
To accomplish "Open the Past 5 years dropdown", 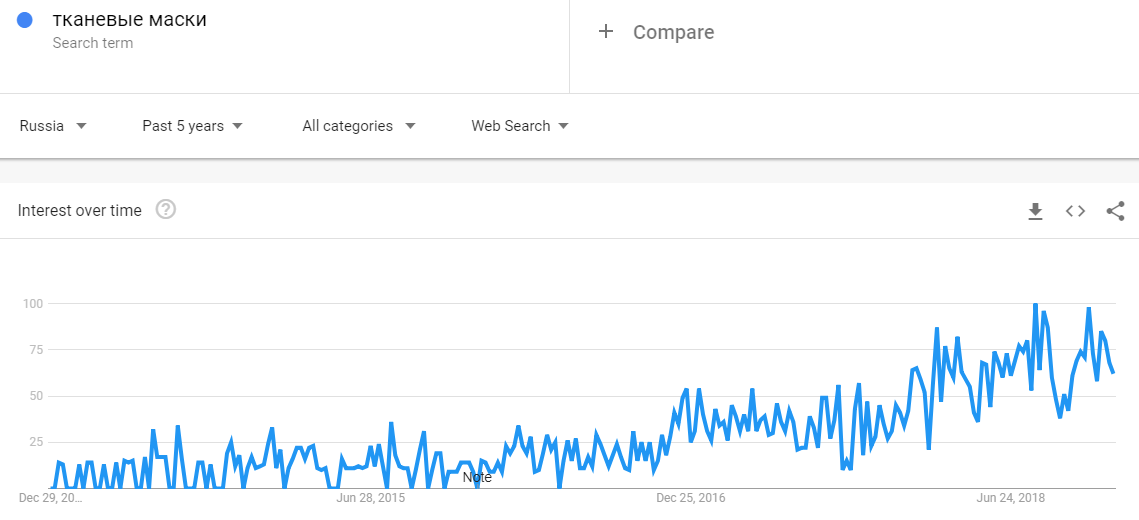I will coord(193,126).
